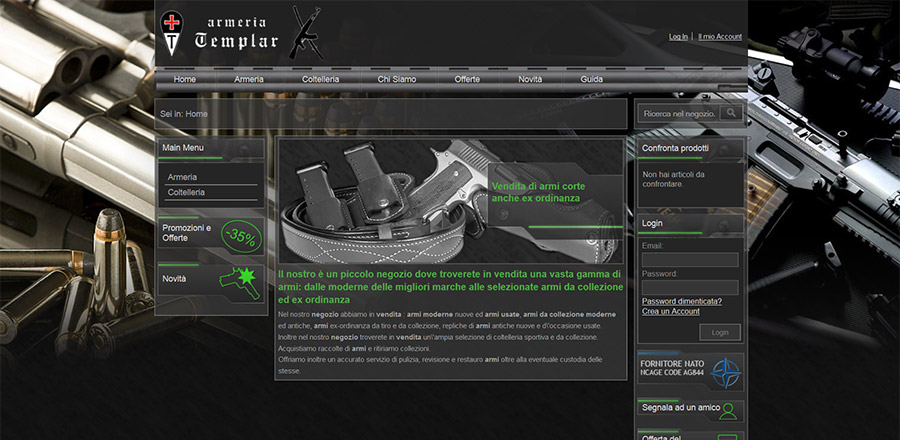The height and width of the screenshot is (440, 900).
Task: Click the NATO compass star logo
Action: tap(726, 368)
